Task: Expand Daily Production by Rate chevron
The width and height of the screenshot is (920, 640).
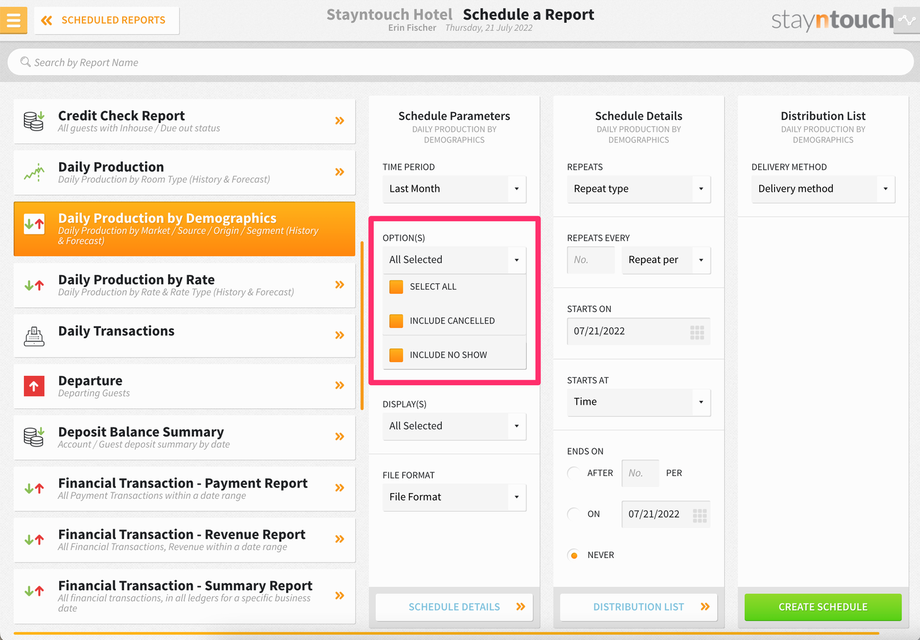Action: click(339, 285)
